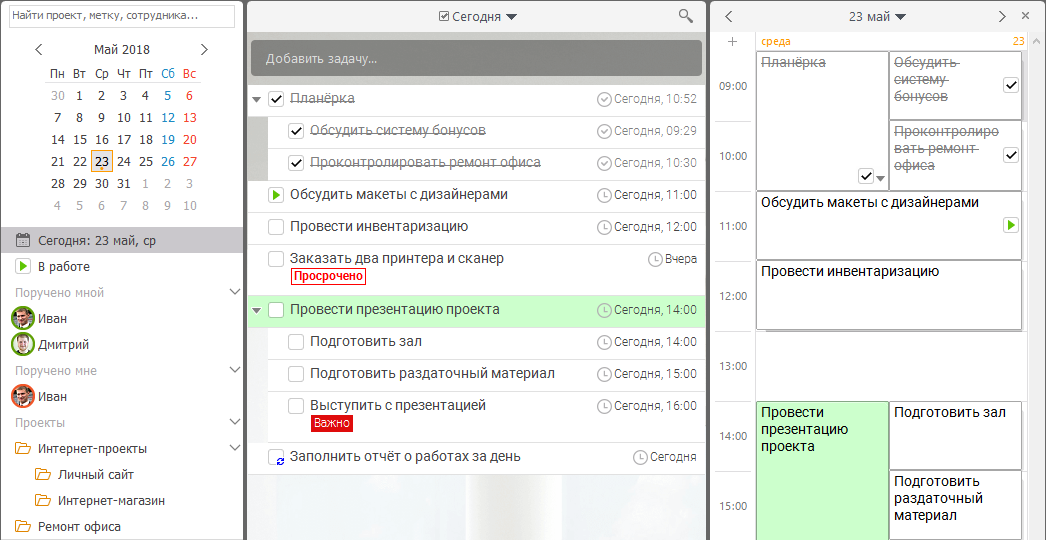Click the search magnifier icon in task list header

coord(685,16)
